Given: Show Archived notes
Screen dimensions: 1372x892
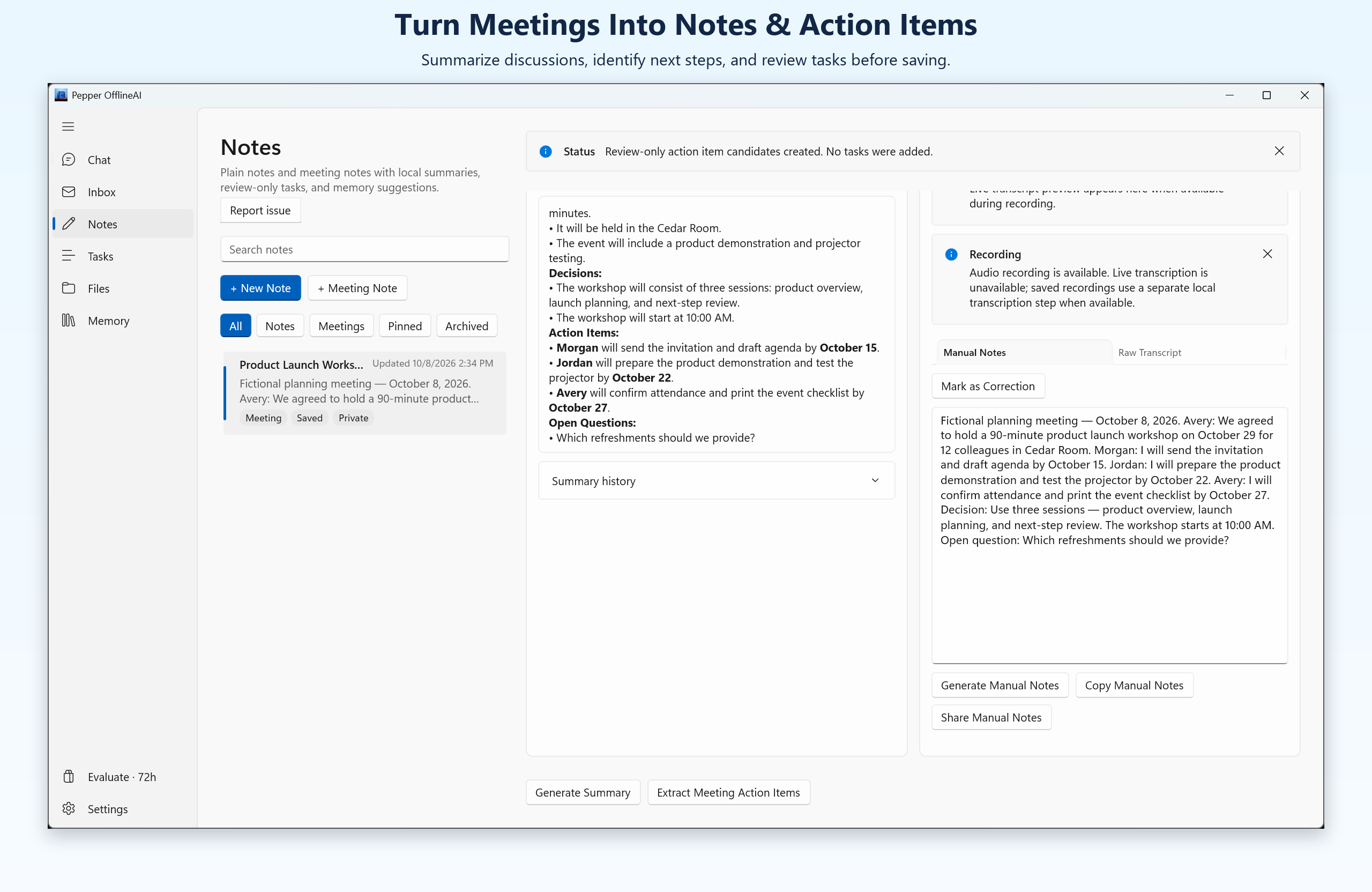Looking at the screenshot, I should 466,326.
